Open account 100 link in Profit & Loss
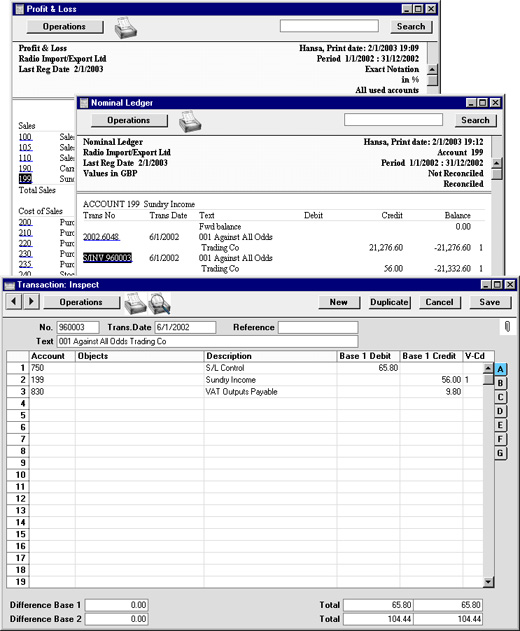Viewport: 520px width, 631px height. pos(25,137)
